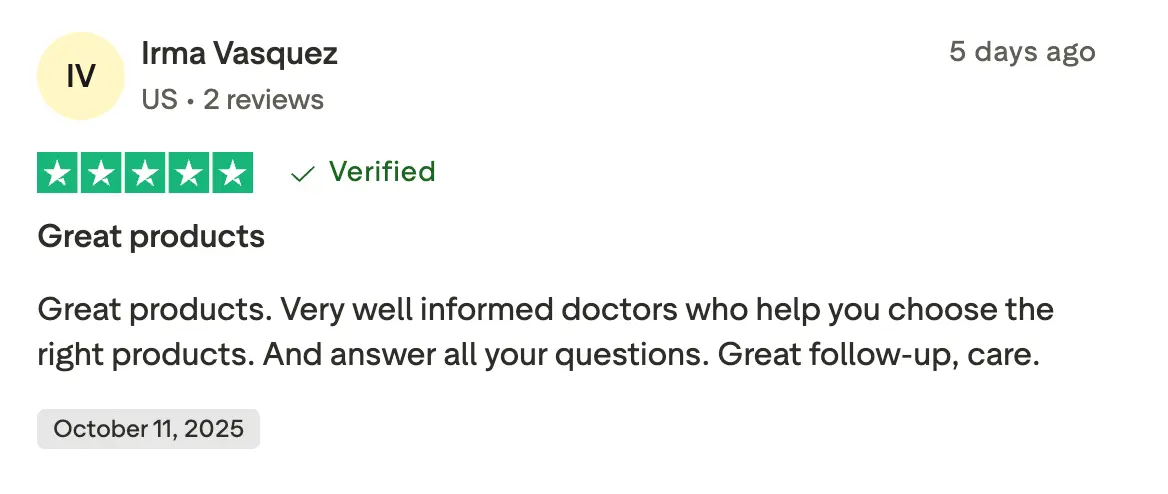Click the 5 days ago timestamp
Viewport: 1168px width, 494px height.
[1022, 52]
